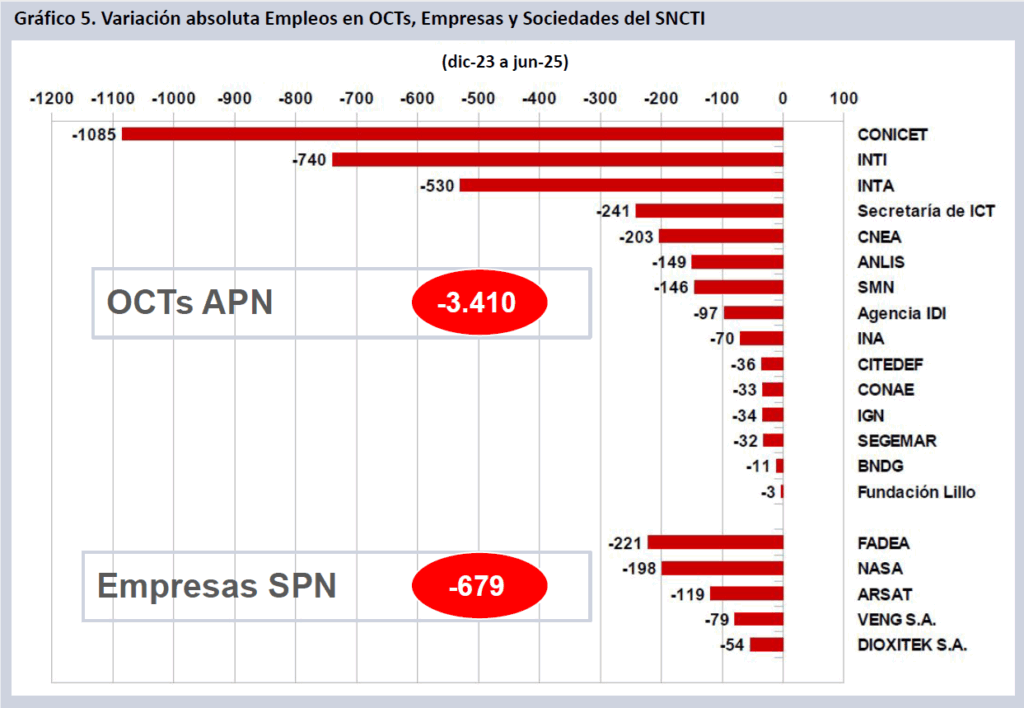This screenshot has width=1024, height=708.
Task: Click the CONICET bar in the chart
Action: tap(452, 134)
